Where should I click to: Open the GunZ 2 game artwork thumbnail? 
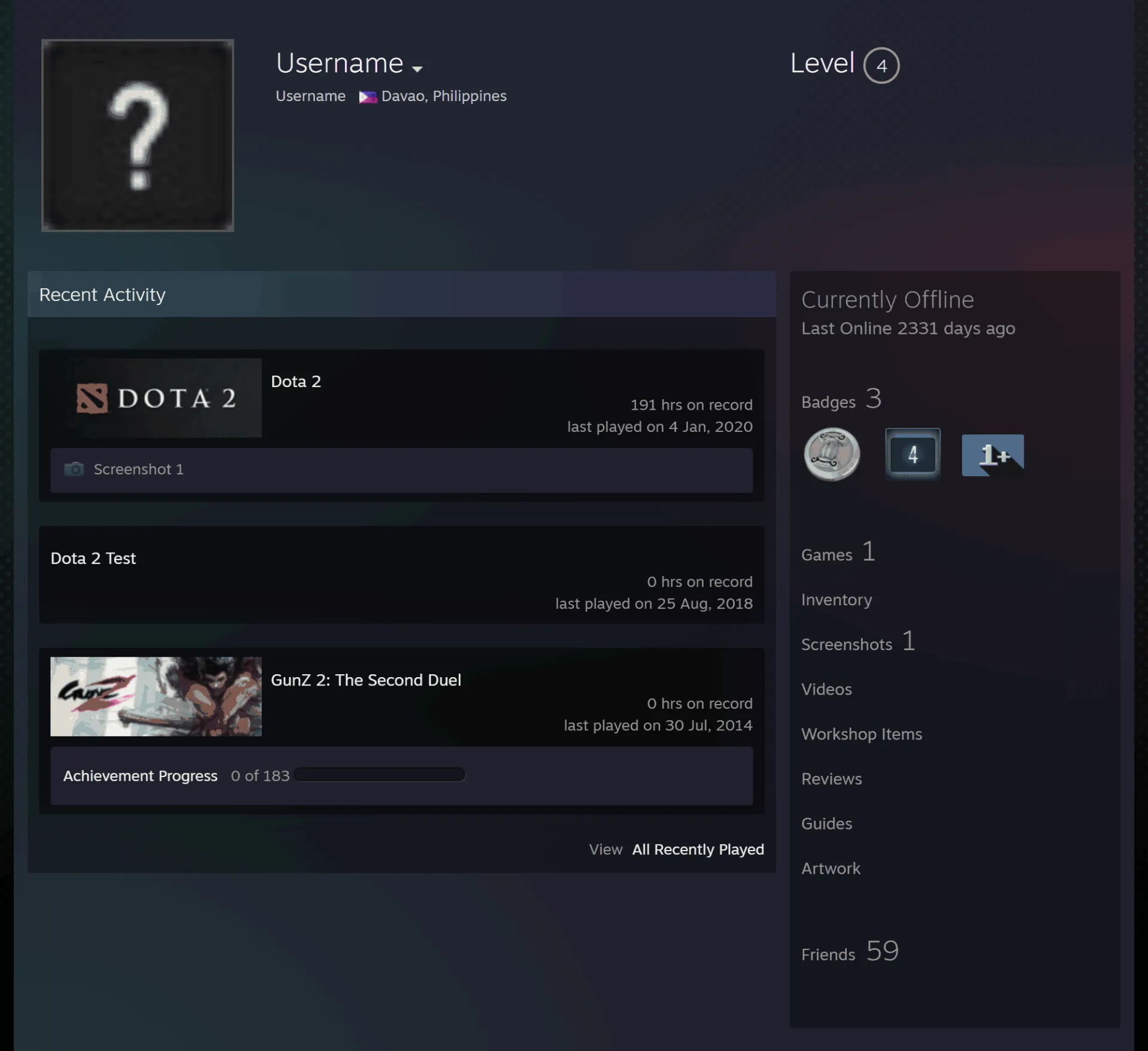point(156,696)
